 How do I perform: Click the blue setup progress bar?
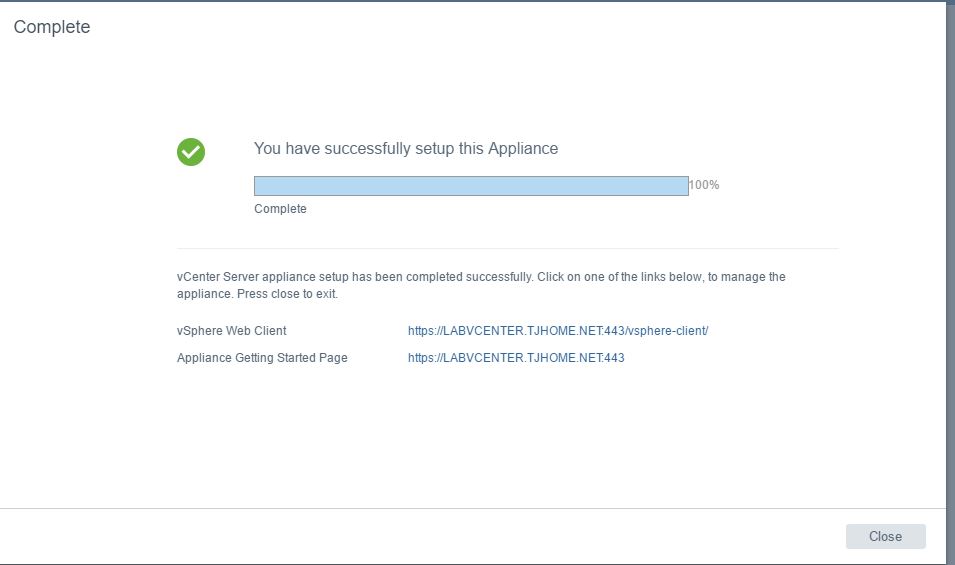click(x=471, y=186)
